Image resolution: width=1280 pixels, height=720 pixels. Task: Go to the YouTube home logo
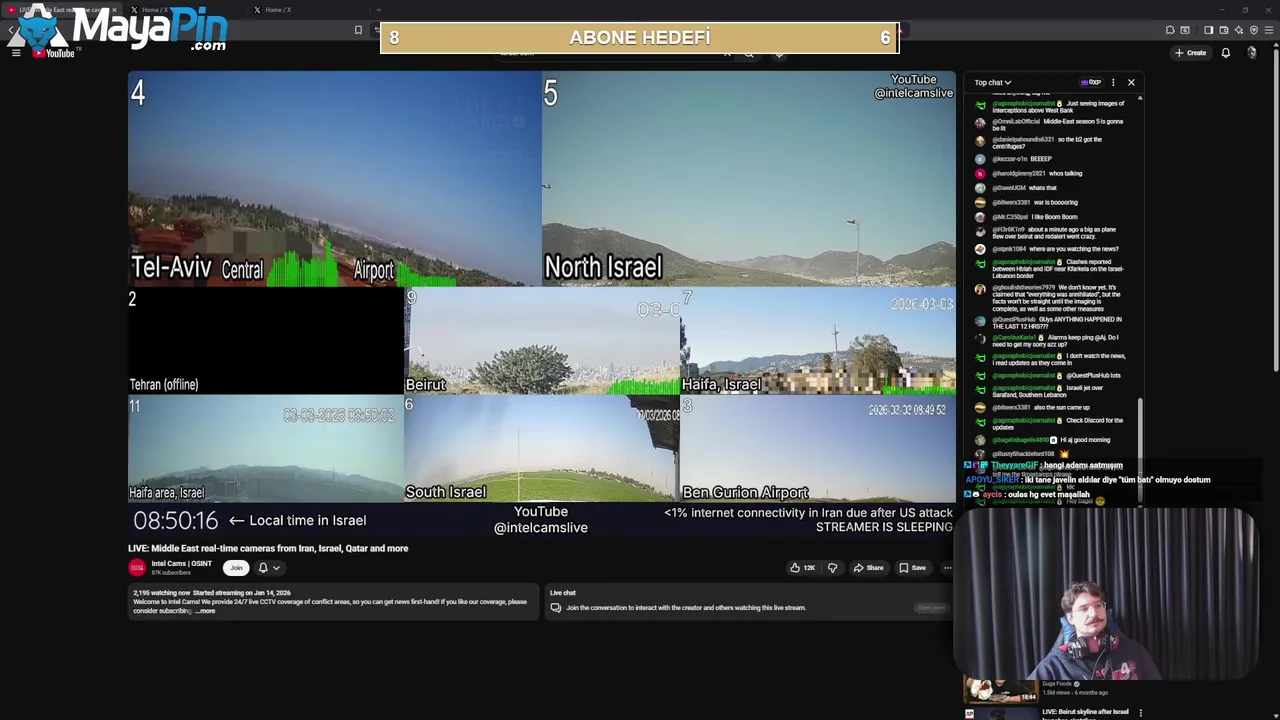click(54, 53)
